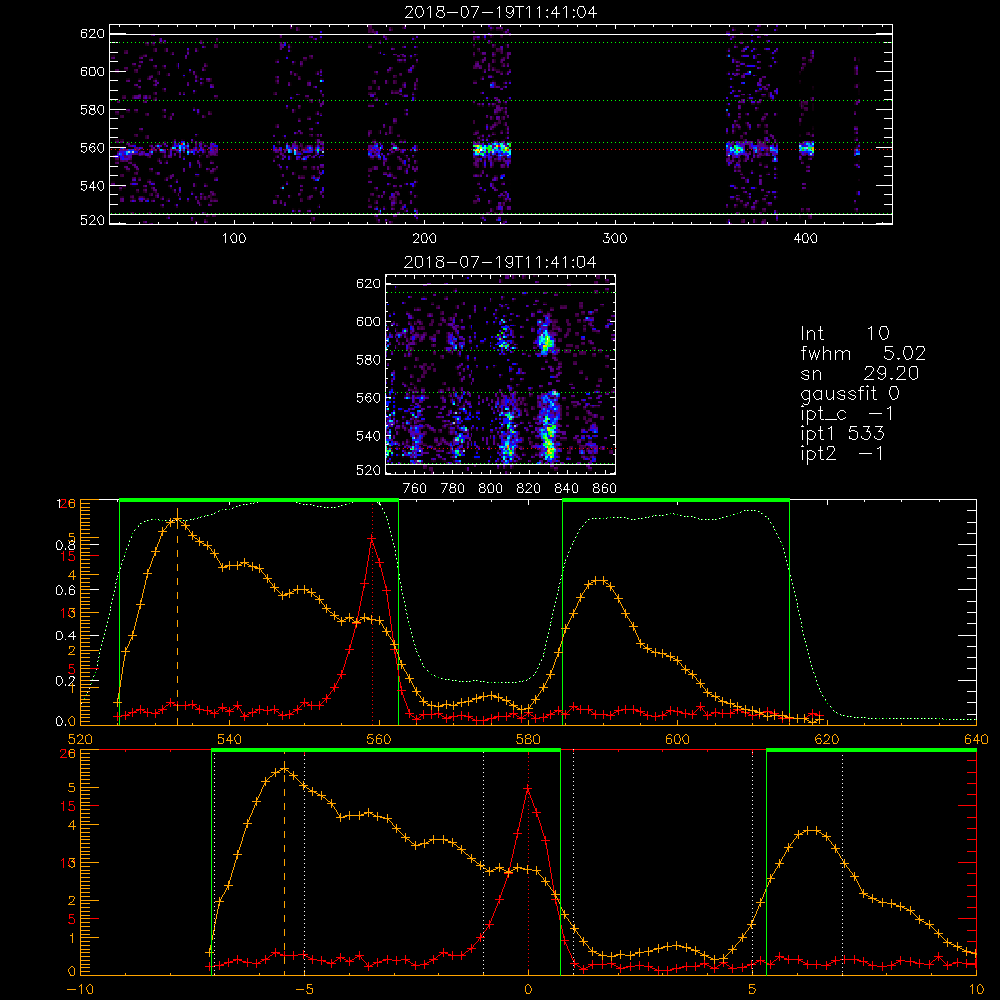Viewport: 1000px width, 1000px height.
Task: Click the orange x-axis label '540' on profile plot
Action: point(230,739)
